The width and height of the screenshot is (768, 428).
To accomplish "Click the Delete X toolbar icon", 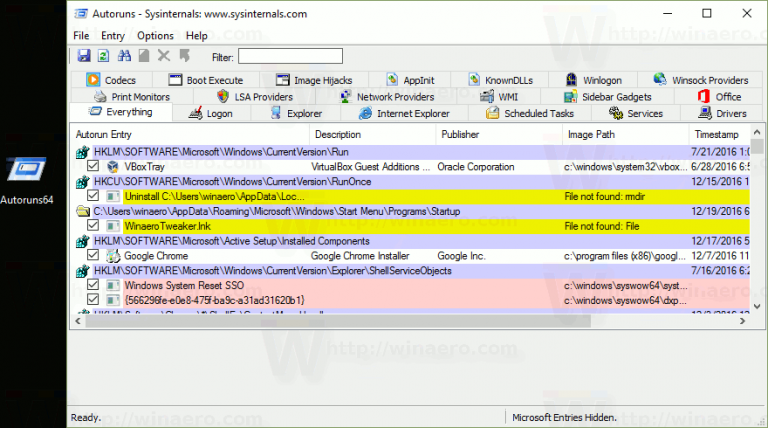I will click(164, 56).
